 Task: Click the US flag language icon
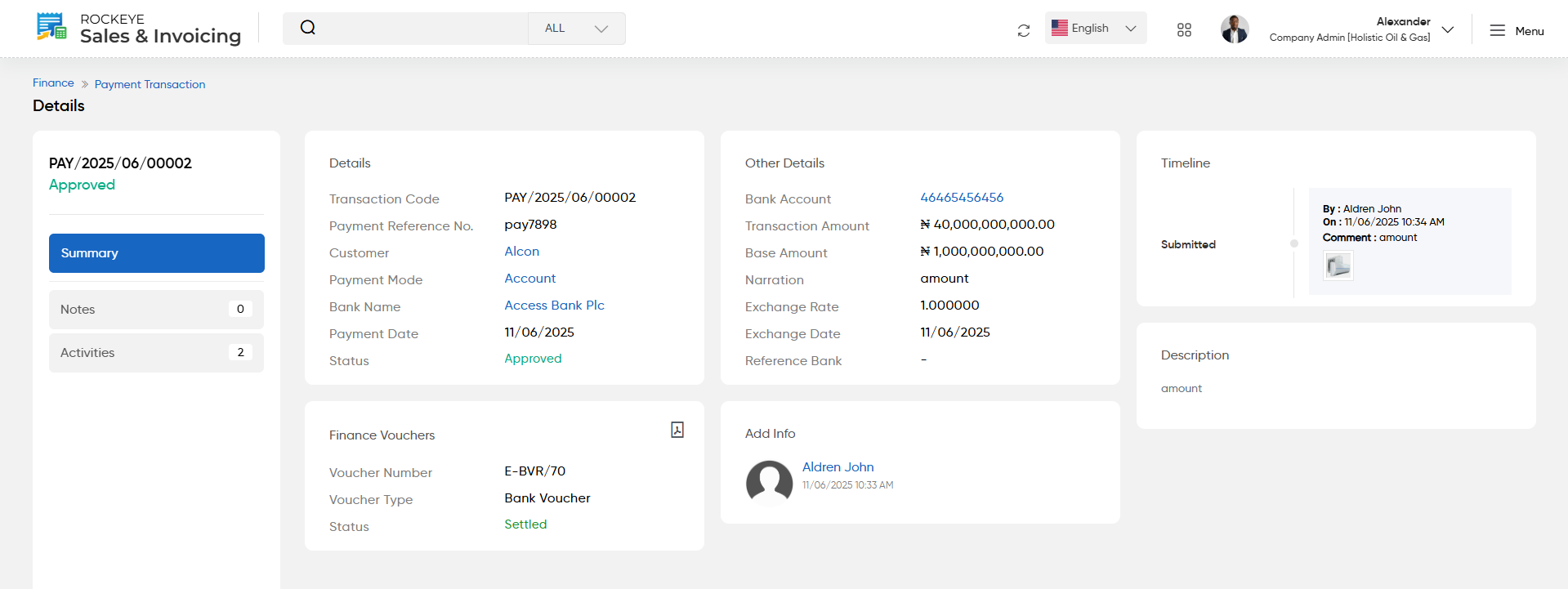click(1060, 28)
